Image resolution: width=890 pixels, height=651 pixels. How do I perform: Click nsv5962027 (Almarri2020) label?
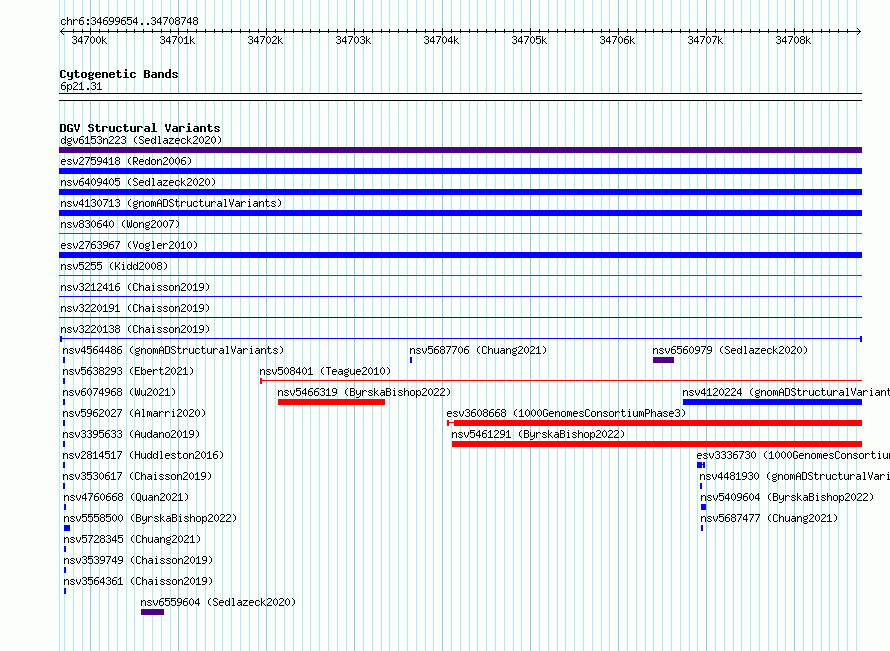click(x=134, y=413)
